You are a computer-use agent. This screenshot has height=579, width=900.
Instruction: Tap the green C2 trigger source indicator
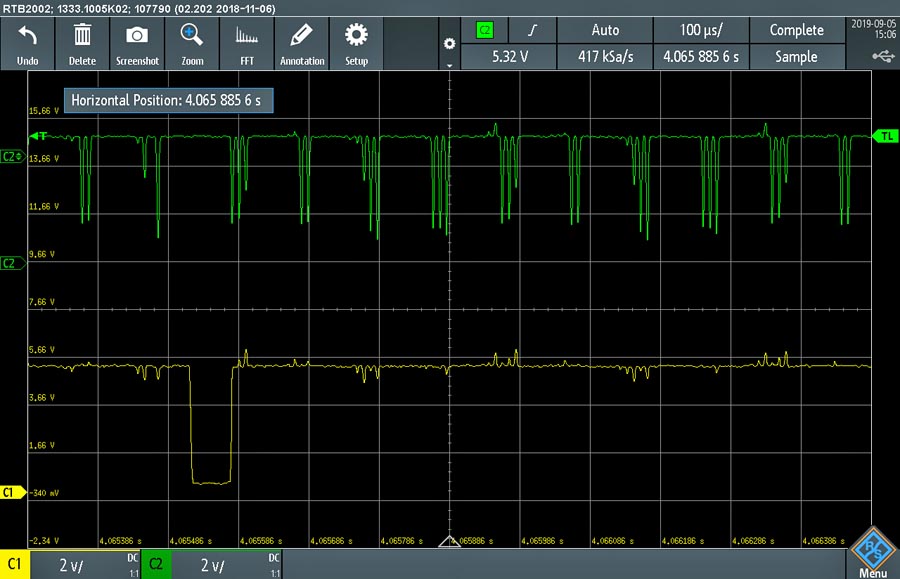484,30
